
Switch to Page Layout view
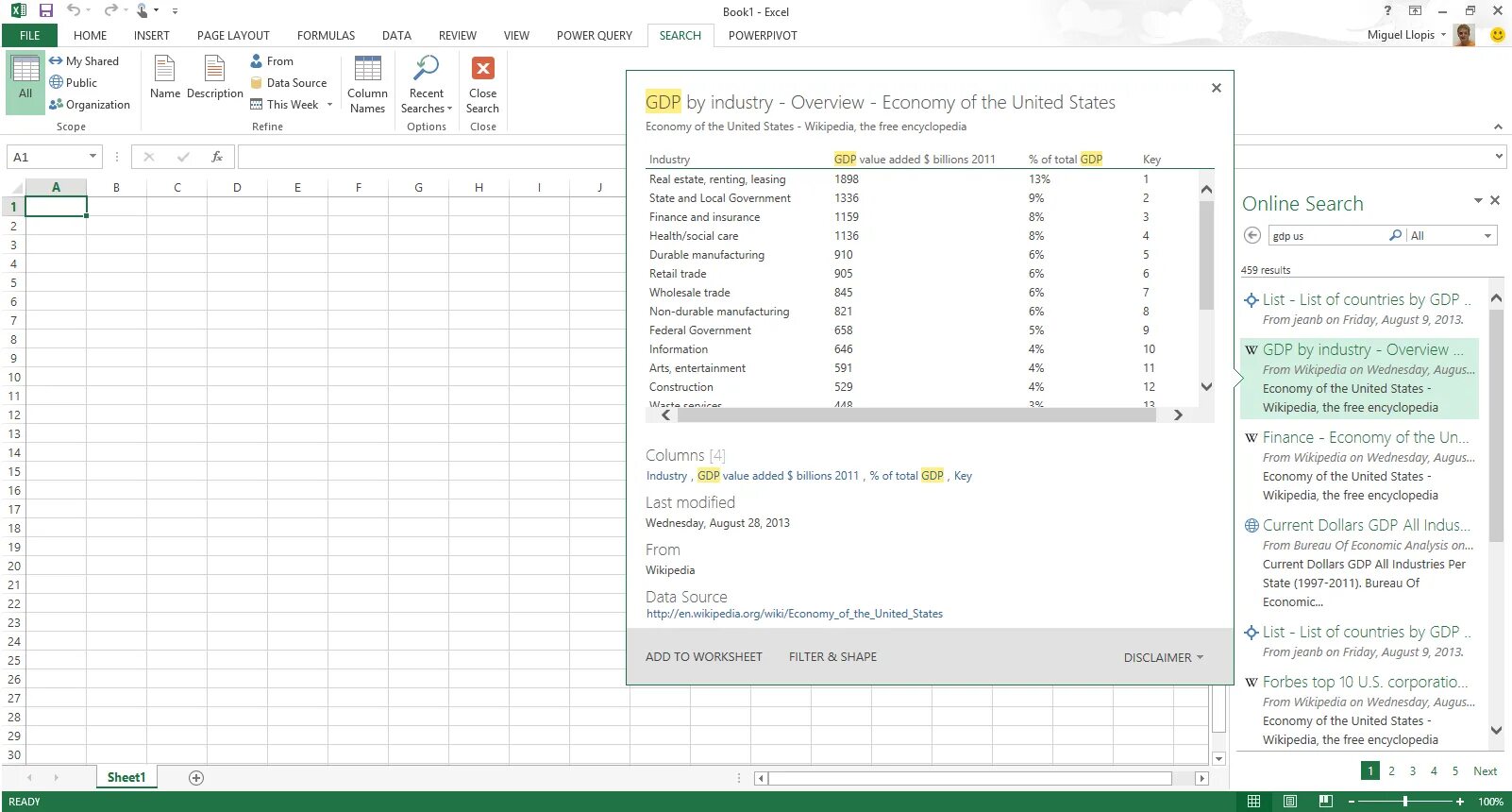pyautogui.click(x=1289, y=802)
